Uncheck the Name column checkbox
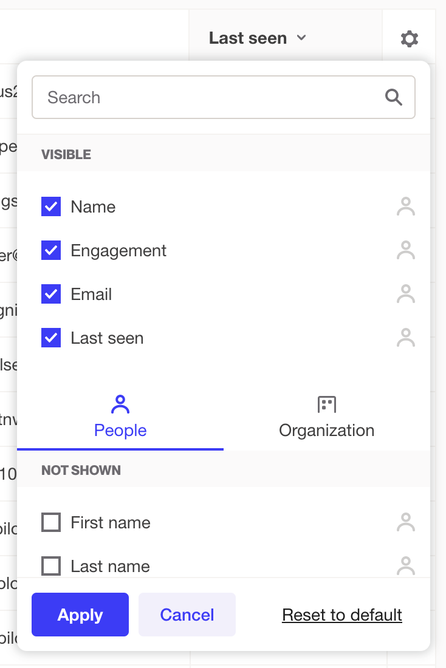The height and width of the screenshot is (668, 446). coord(51,207)
